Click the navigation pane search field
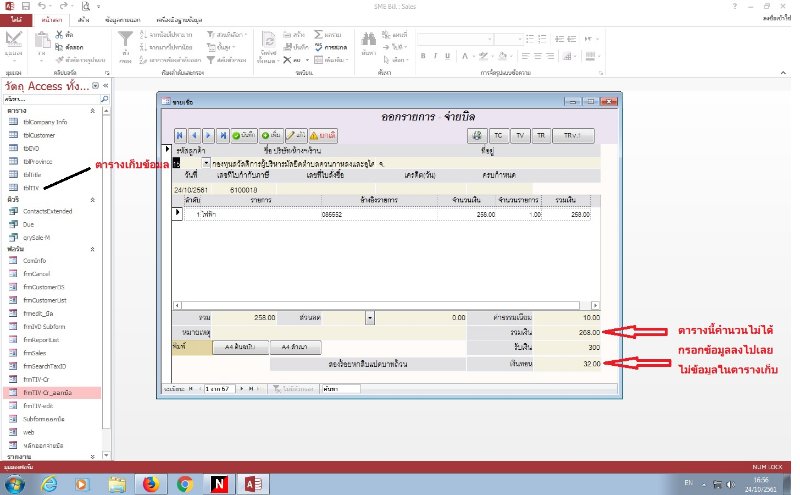The image size is (800, 495). click(x=50, y=100)
